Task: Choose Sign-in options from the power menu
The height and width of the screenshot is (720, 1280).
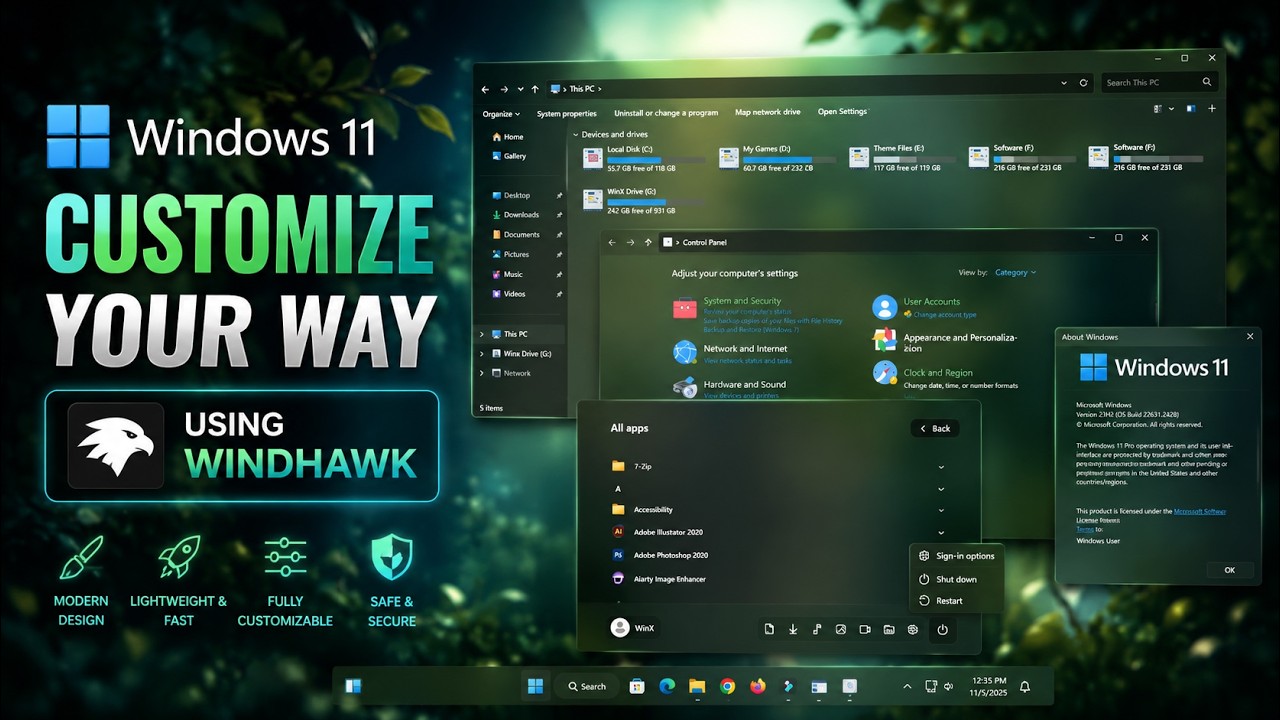Action: [956, 556]
